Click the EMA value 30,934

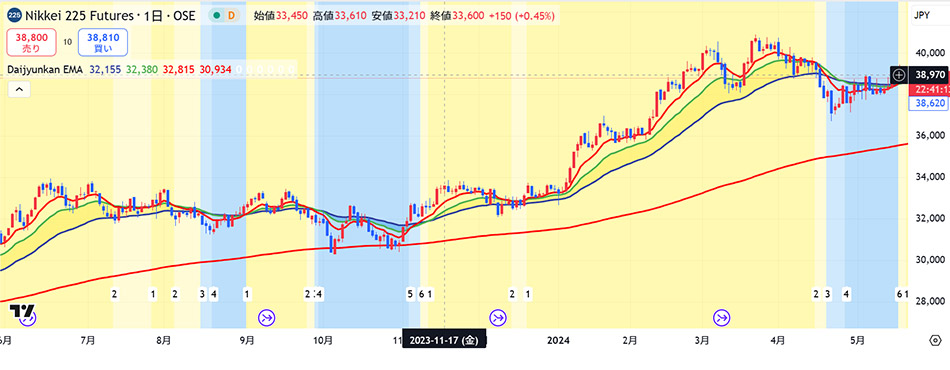click(x=215, y=70)
